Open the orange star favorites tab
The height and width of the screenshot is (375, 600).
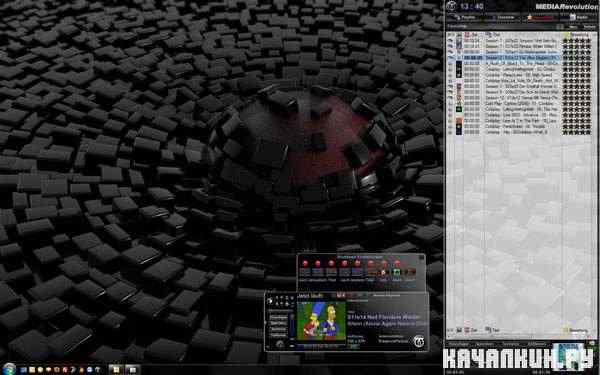click(x=540, y=17)
